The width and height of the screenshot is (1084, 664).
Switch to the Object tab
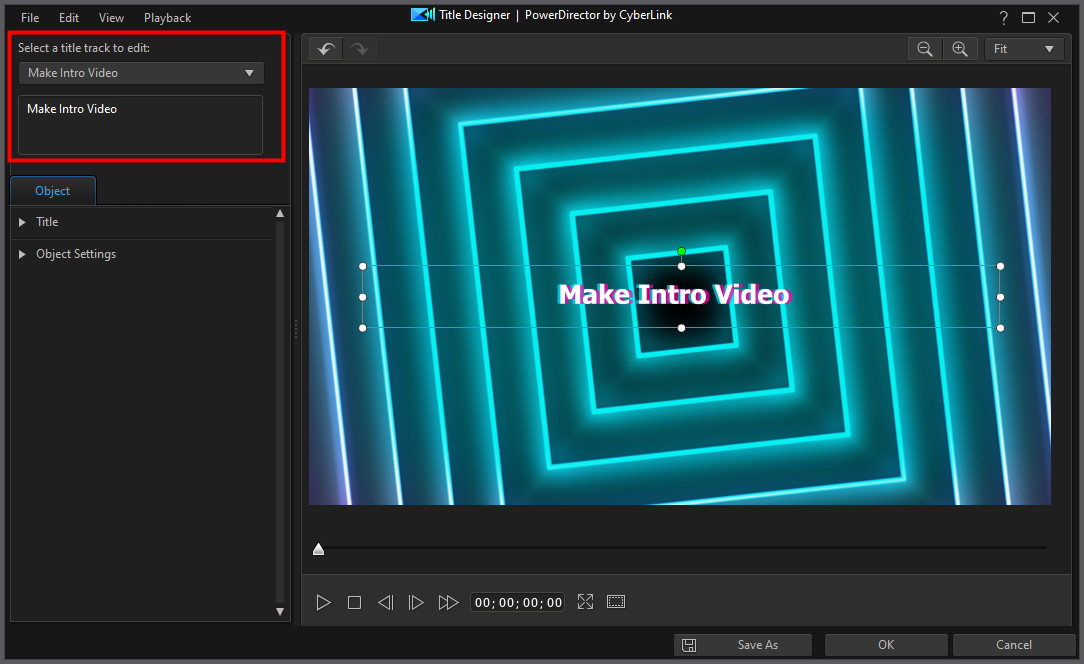click(52, 190)
